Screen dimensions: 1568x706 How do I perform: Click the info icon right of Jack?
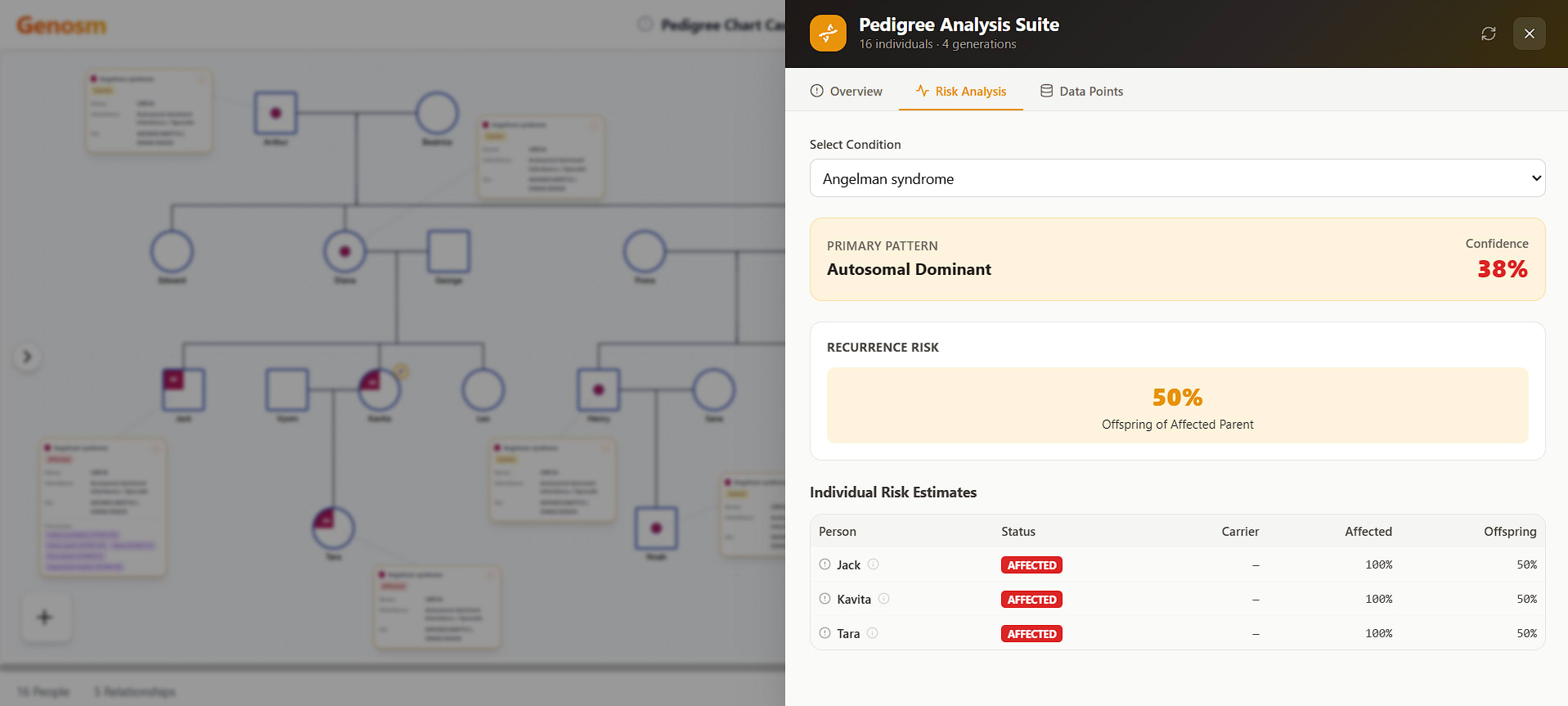873,564
